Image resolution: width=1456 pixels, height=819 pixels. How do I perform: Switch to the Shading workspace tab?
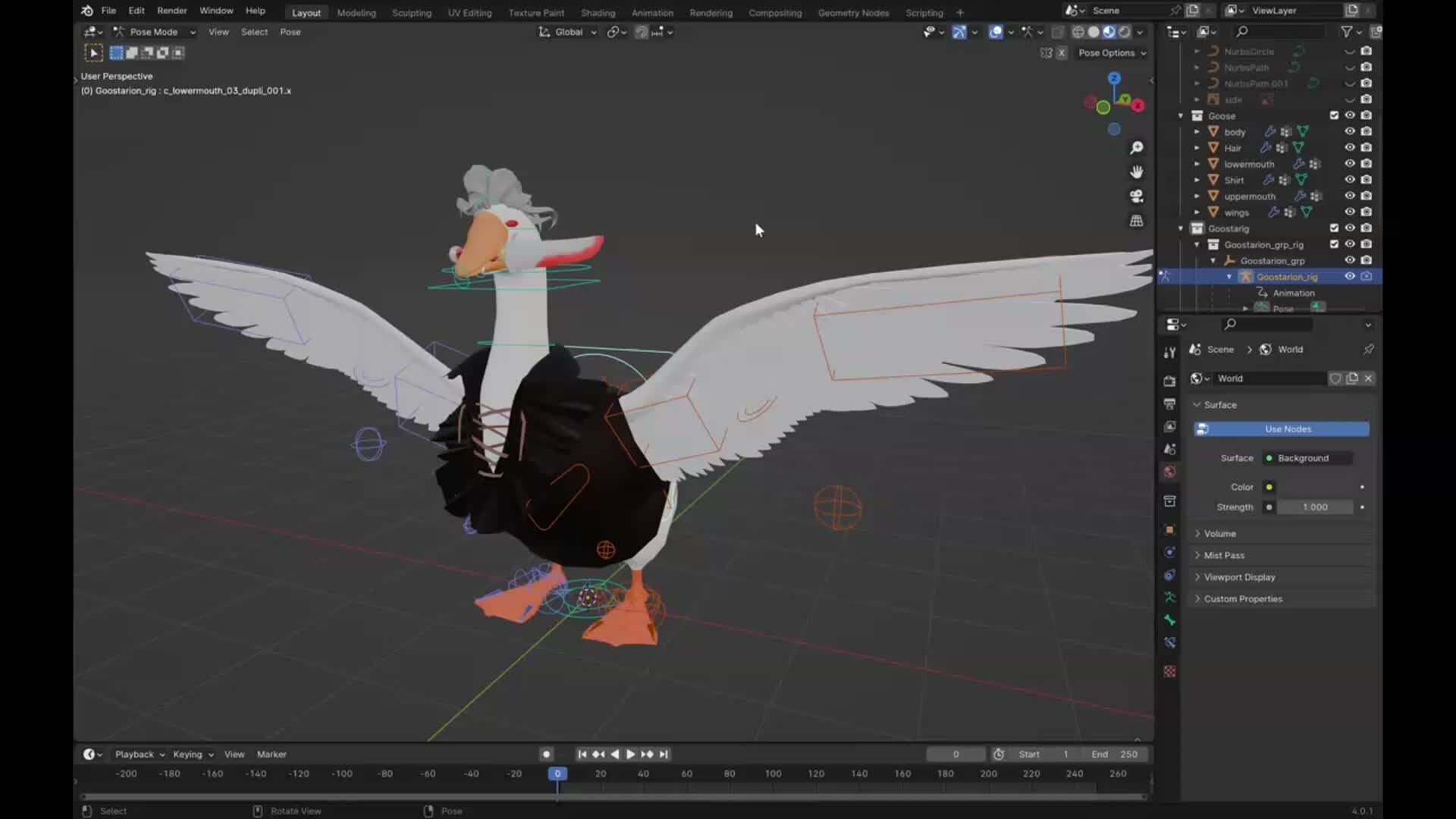coord(598,12)
